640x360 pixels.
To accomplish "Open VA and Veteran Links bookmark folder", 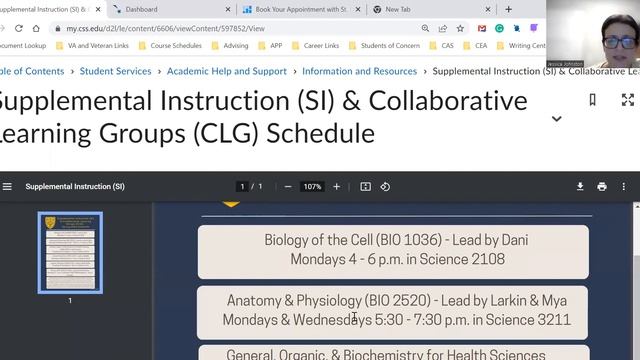I will point(92,46).
